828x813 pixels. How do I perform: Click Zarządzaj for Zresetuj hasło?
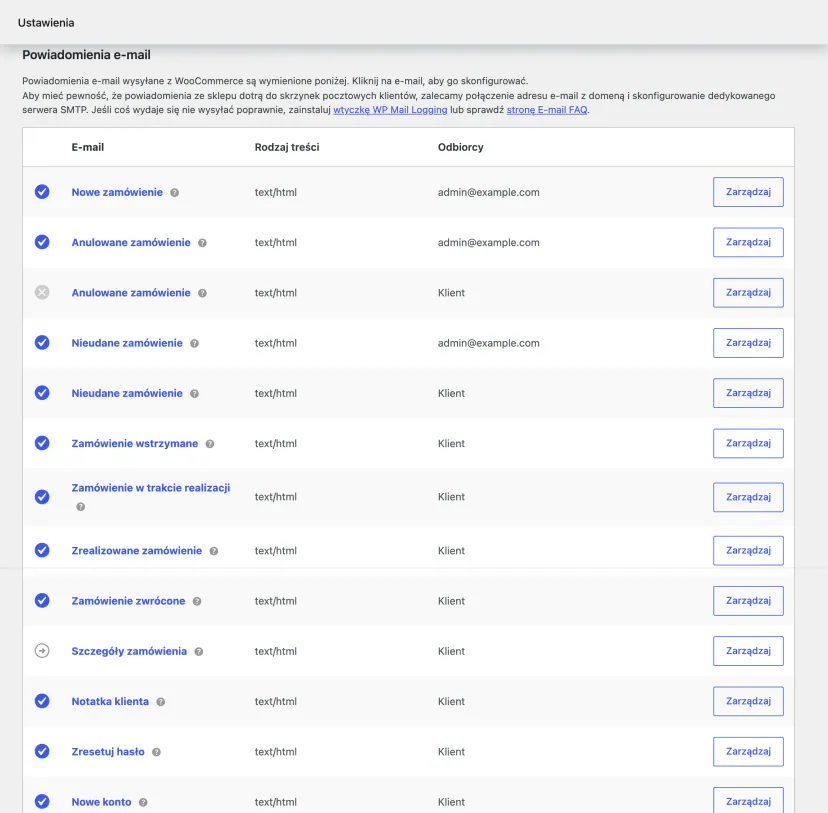(748, 751)
